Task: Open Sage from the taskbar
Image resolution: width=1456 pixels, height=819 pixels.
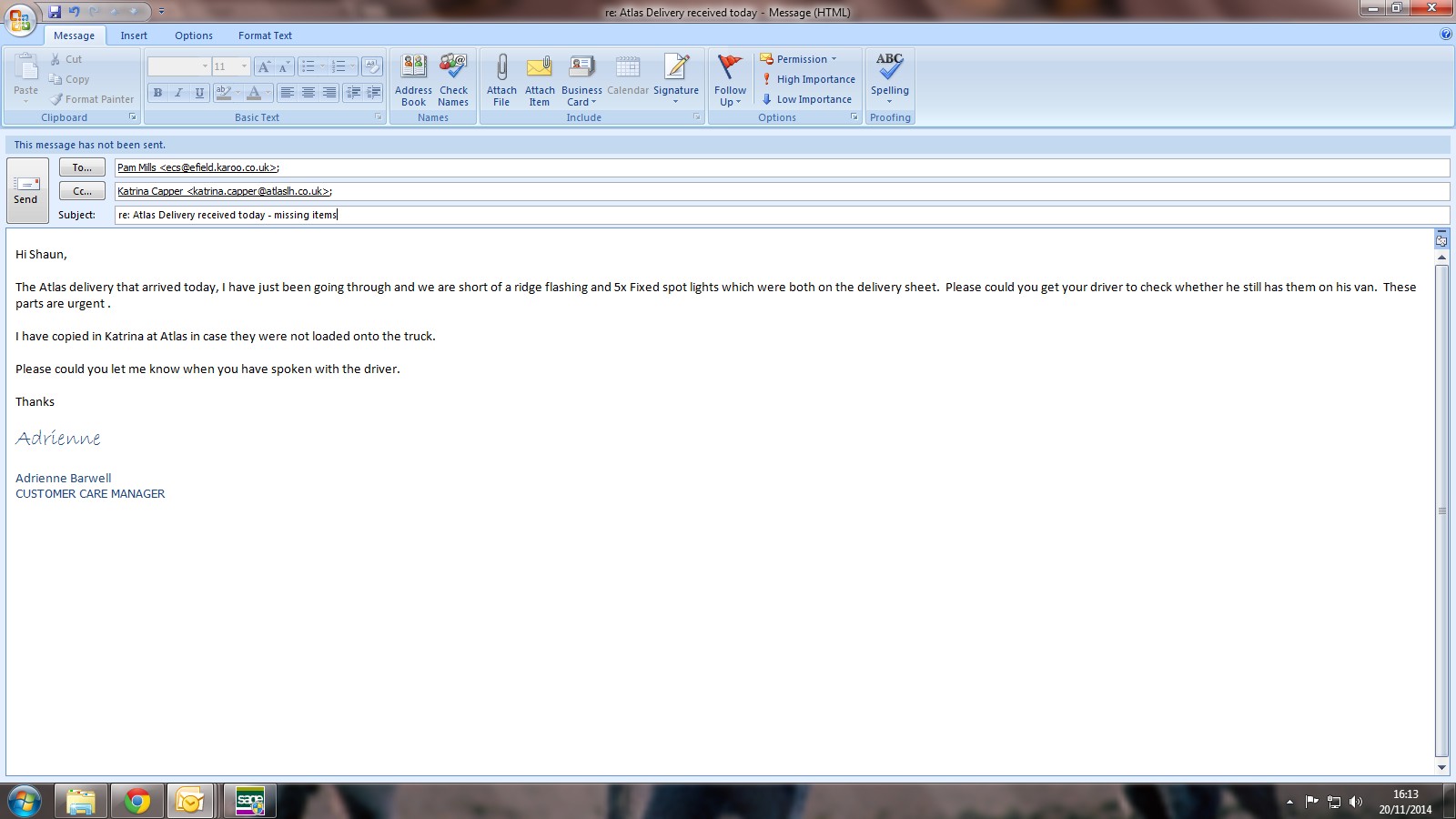Action: tap(250, 802)
